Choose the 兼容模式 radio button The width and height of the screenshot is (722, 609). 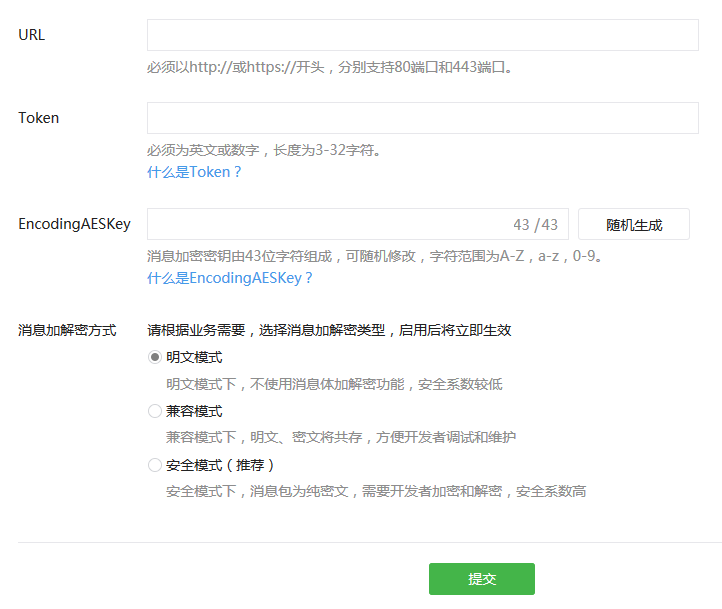[x=155, y=411]
